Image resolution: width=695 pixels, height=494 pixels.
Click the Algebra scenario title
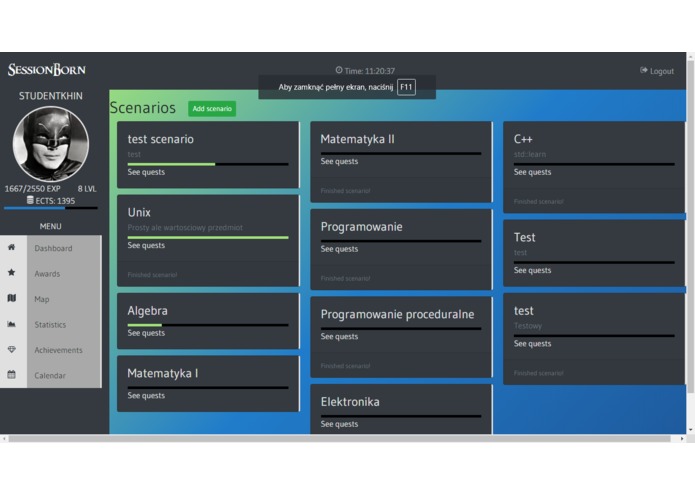click(x=148, y=311)
